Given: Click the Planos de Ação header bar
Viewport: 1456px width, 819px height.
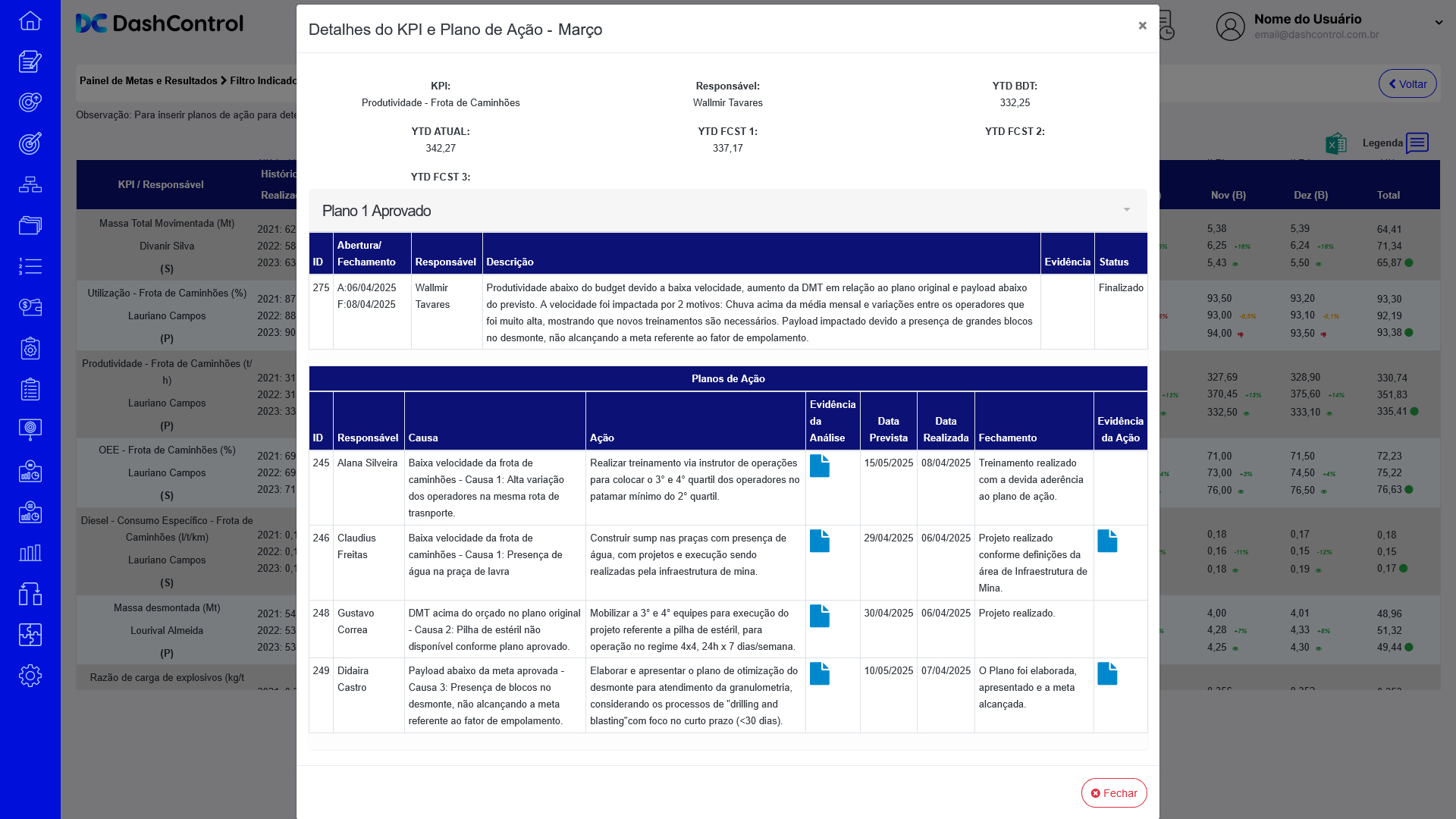Looking at the screenshot, I should (x=728, y=378).
